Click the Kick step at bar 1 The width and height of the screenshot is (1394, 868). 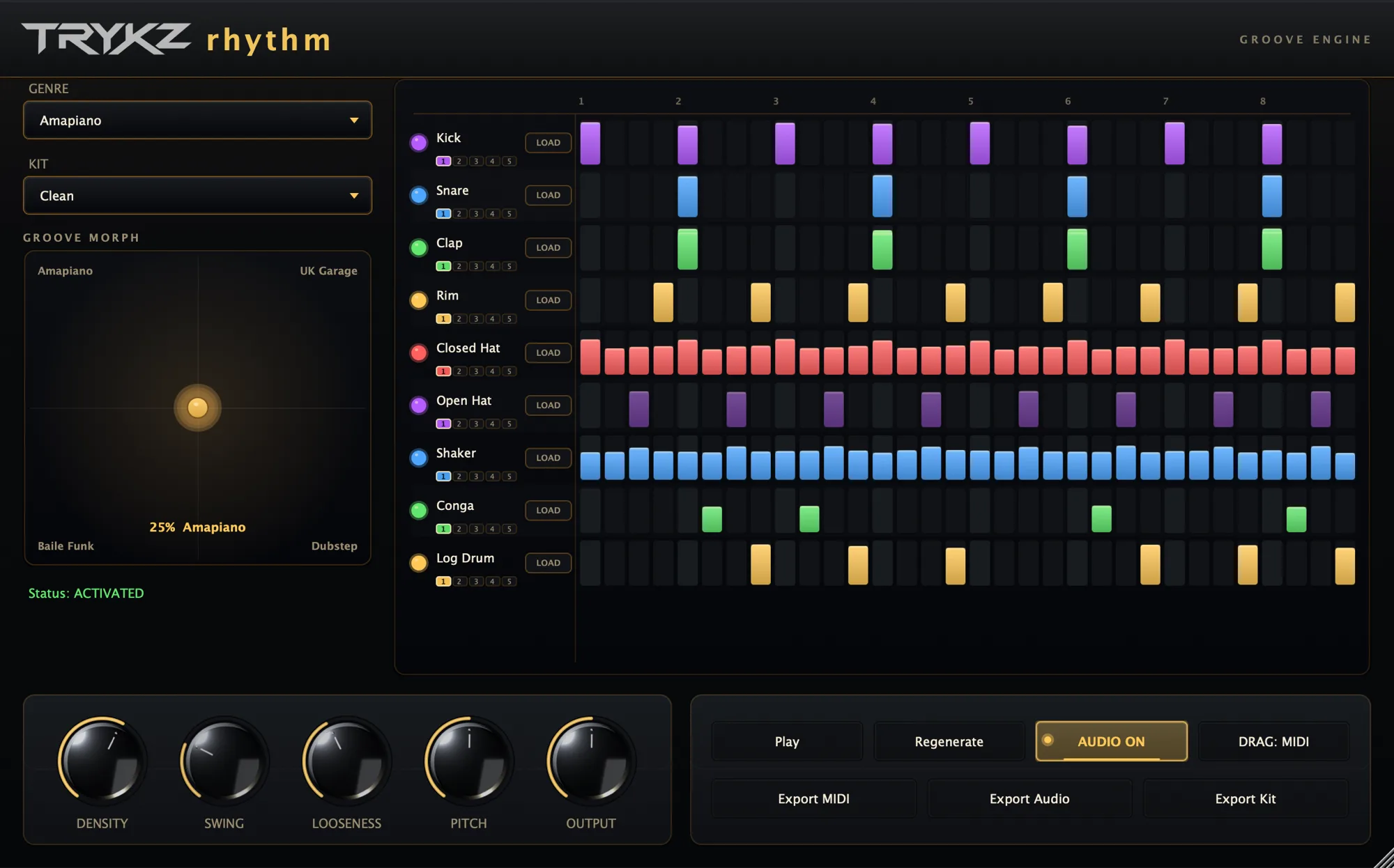pyautogui.click(x=590, y=144)
